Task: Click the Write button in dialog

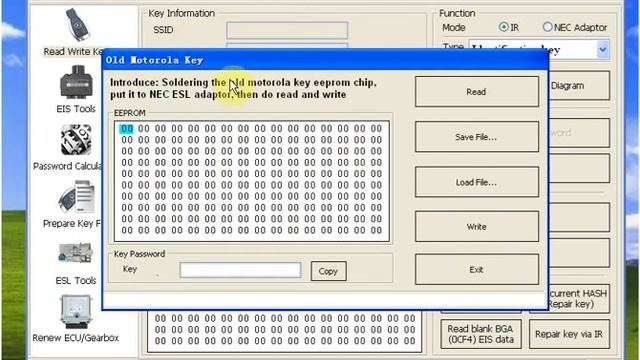Action: pos(477,227)
